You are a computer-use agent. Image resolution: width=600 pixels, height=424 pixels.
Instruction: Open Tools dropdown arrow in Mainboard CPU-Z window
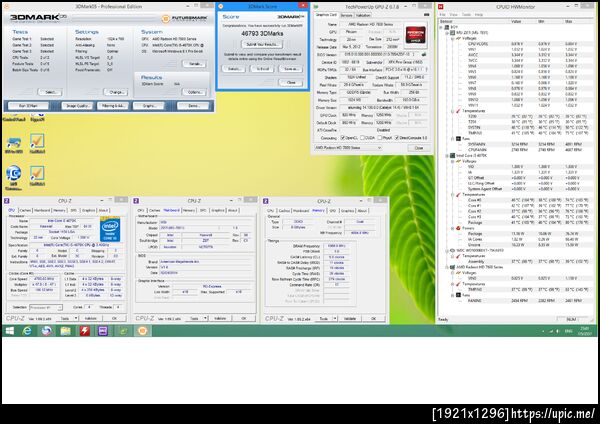(x=205, y=318)
